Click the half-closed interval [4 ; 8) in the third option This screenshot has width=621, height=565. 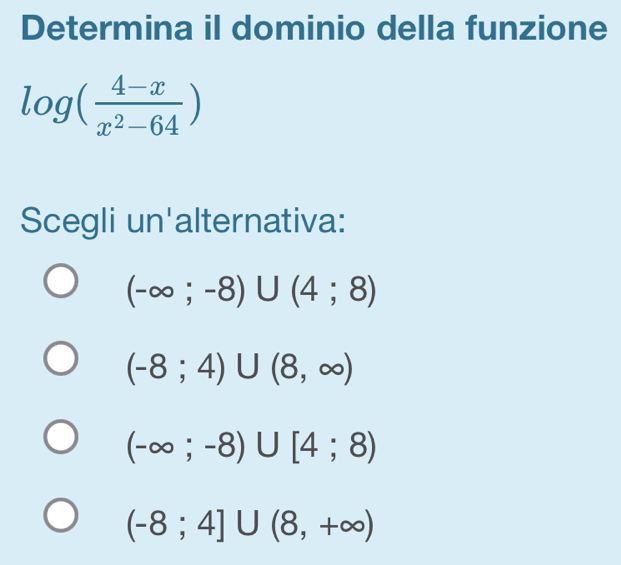[333, 450]
